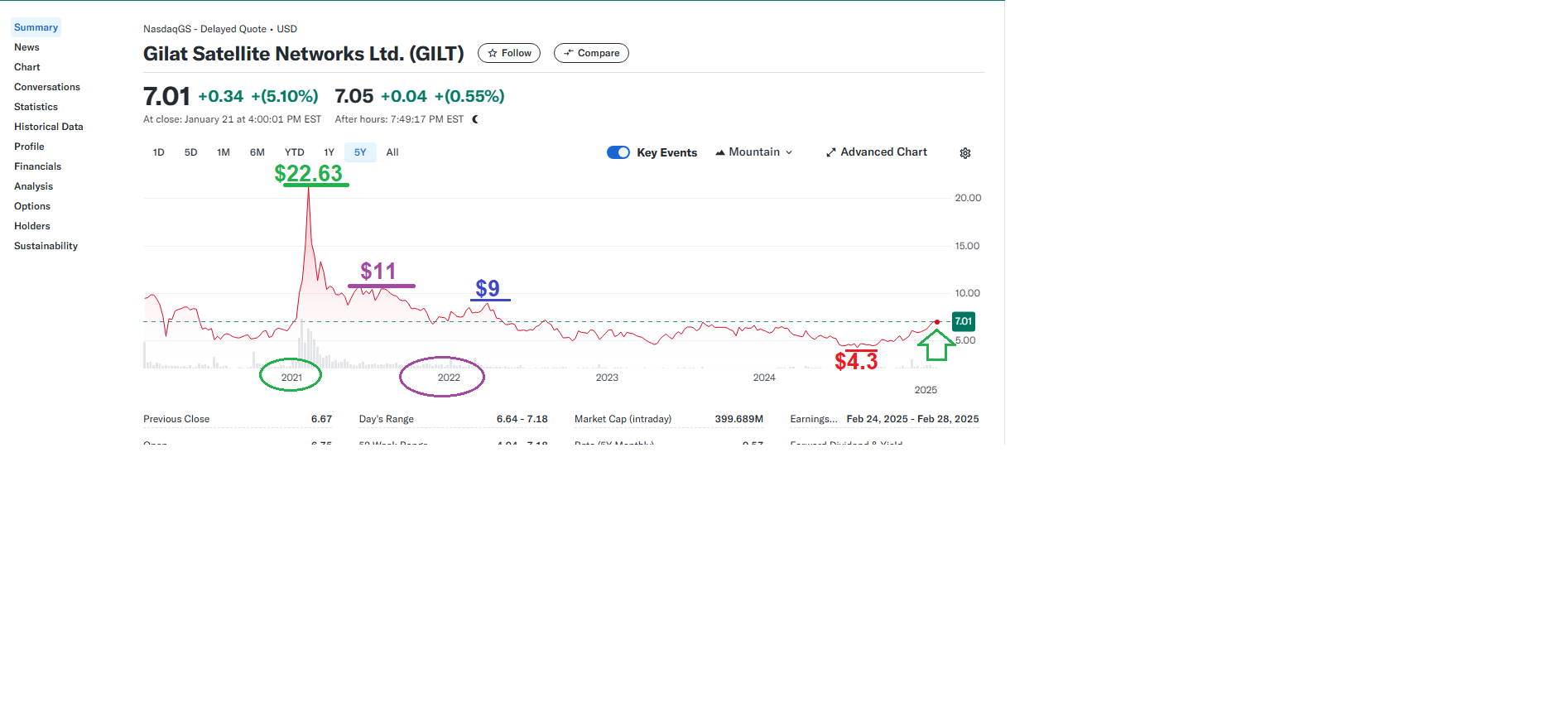
Task: Open the Statistics page
Action: (36, 107)
